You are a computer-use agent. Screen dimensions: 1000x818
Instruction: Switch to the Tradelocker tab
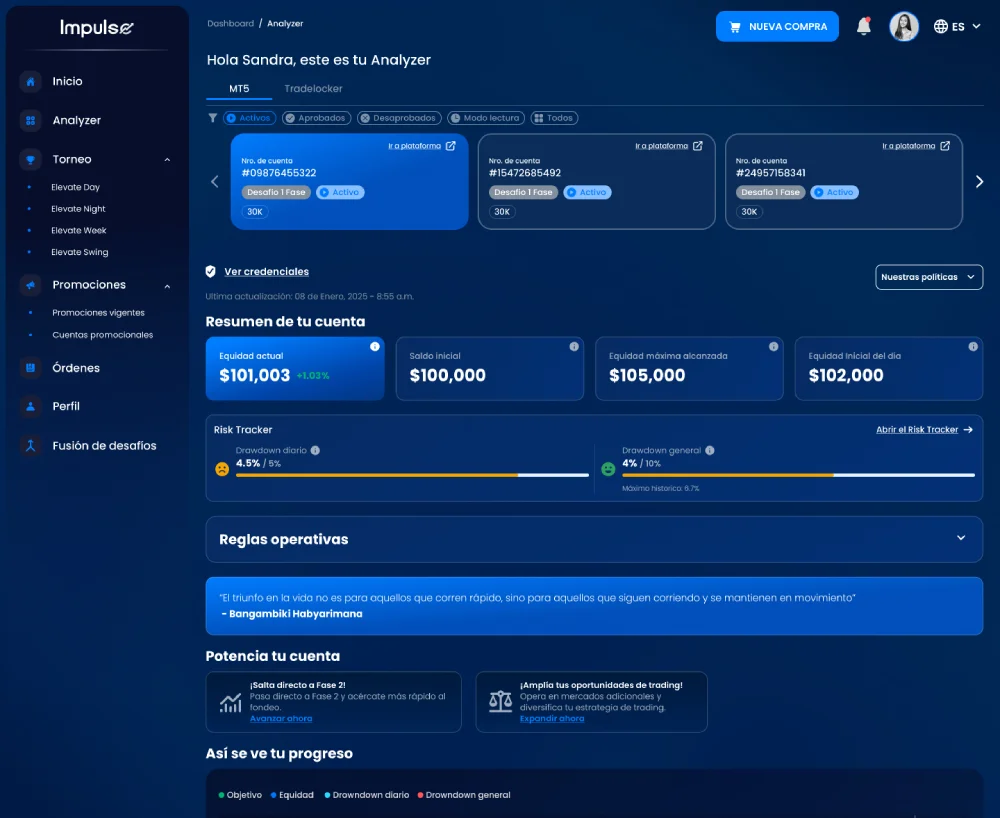[x=313, y=89]
